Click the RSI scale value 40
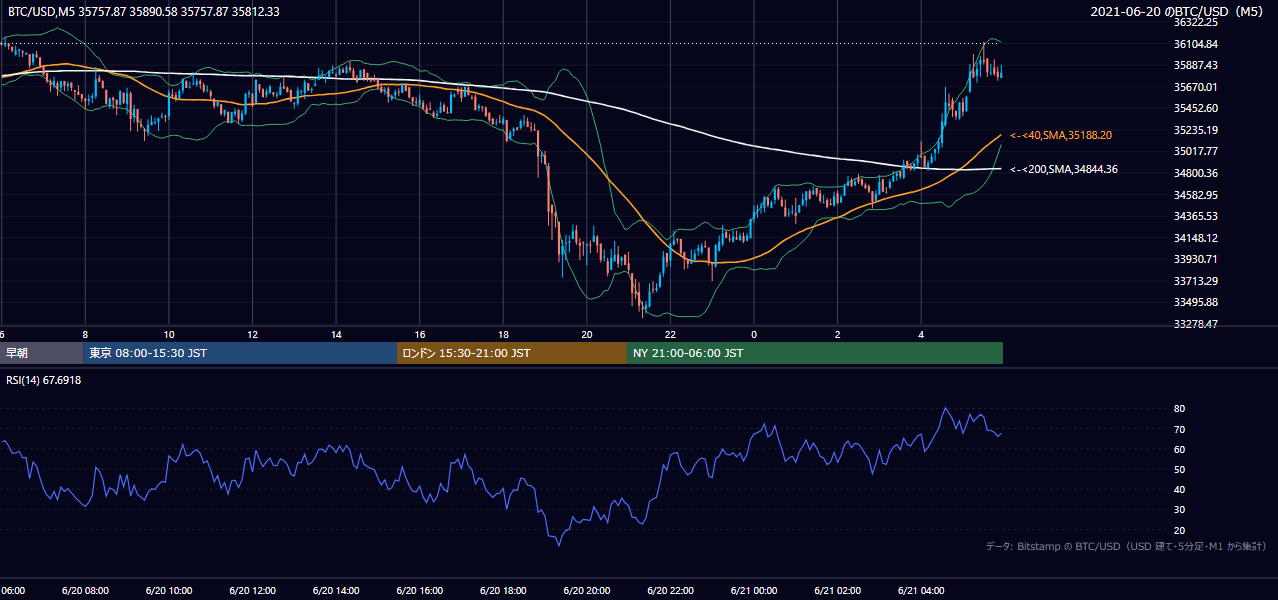The image size is (1278, 600). point(1180,489)
